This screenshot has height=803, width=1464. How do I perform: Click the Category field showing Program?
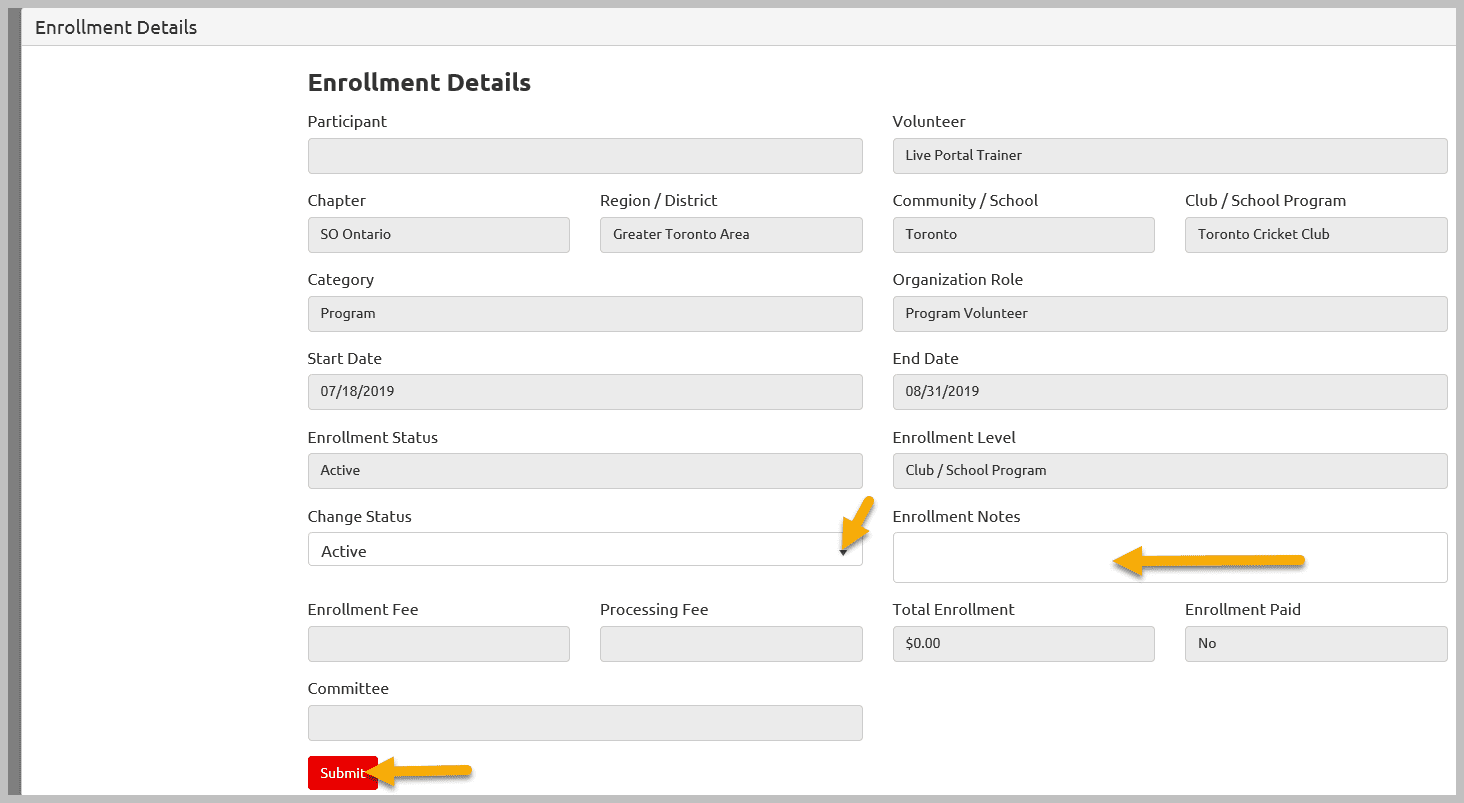[585, 314]
